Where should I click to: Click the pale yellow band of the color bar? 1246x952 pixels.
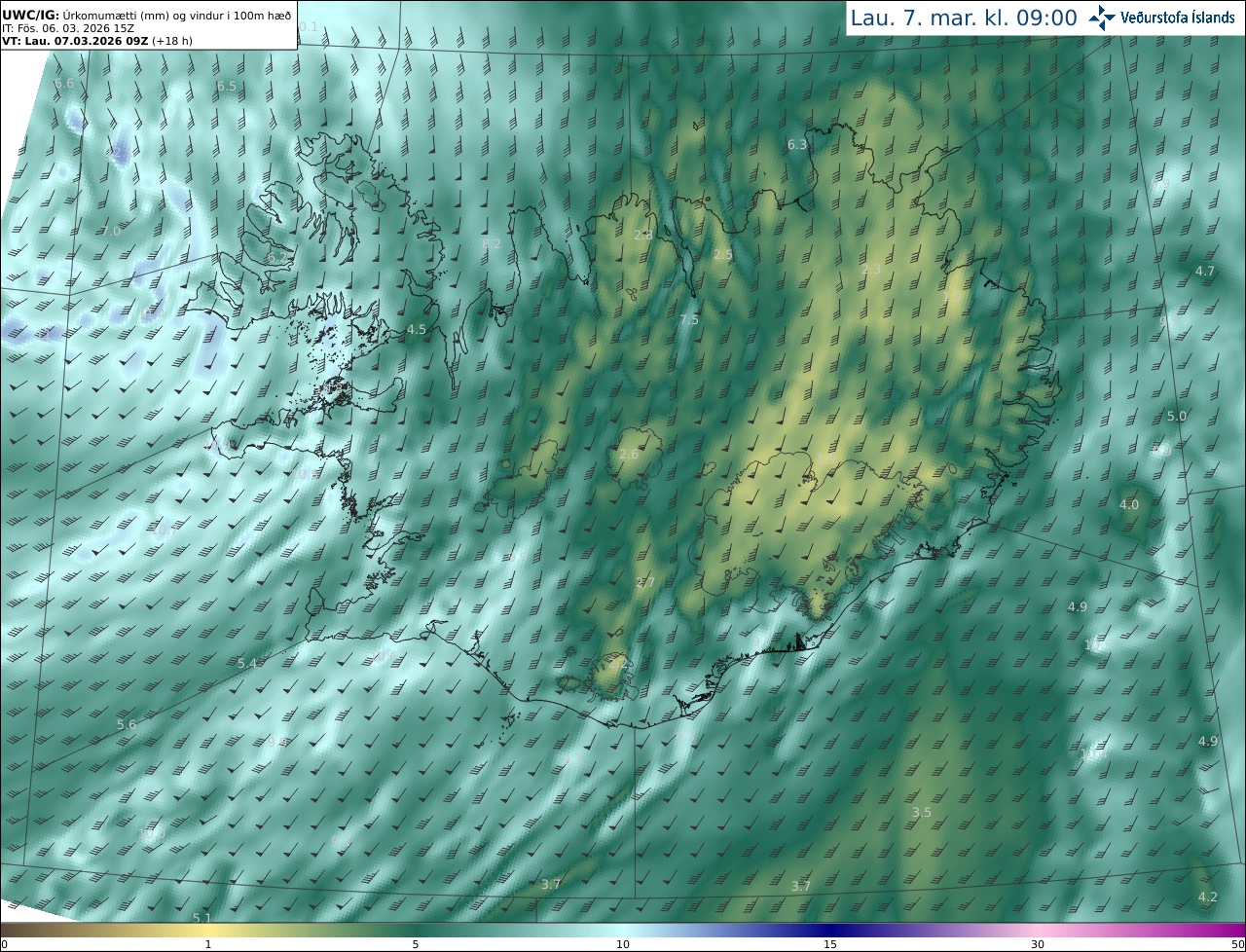pos(209,930)
